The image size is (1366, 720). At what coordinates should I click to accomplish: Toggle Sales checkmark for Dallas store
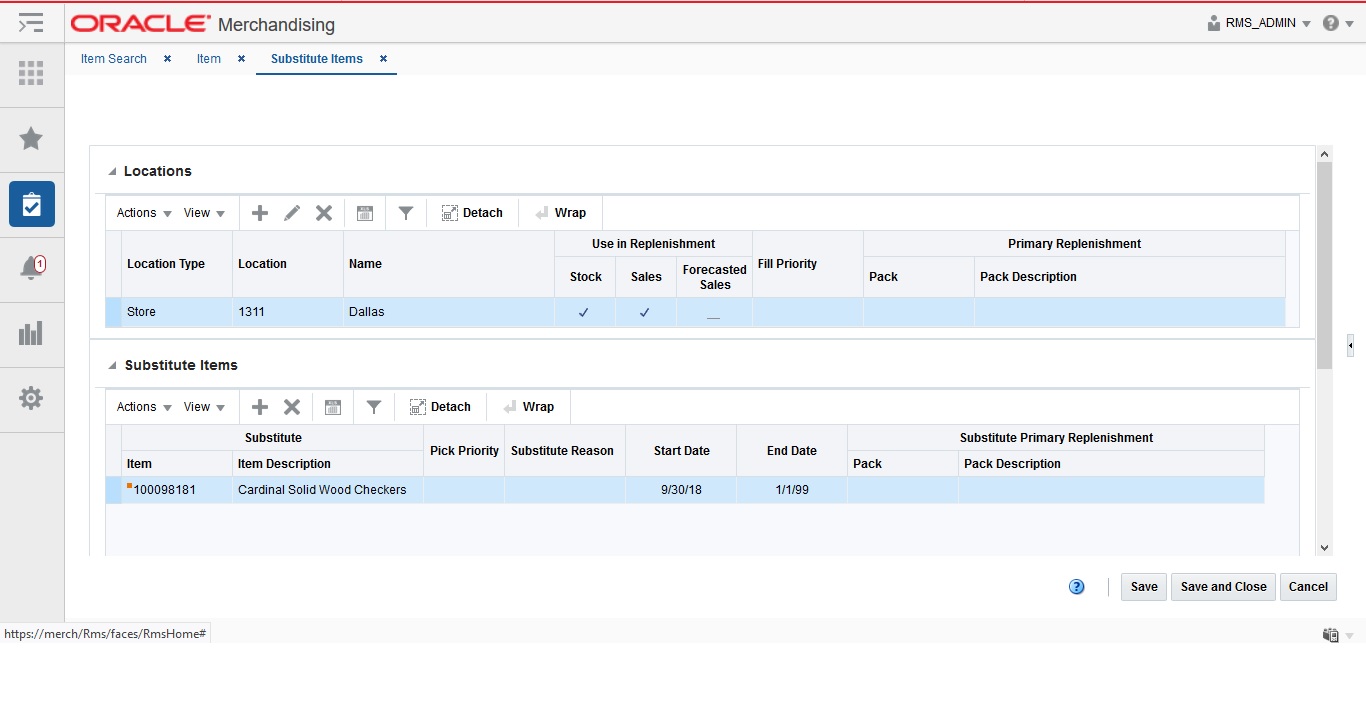click(645, 312)
